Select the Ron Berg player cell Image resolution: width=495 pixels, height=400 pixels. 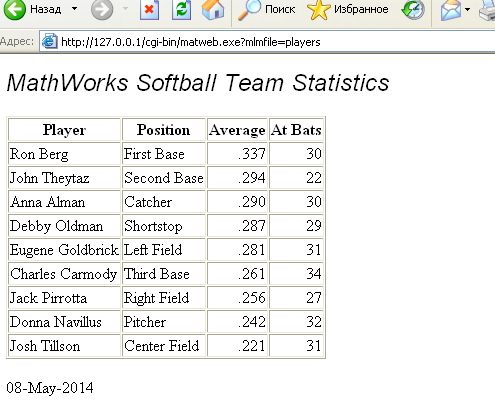point(64,154)
